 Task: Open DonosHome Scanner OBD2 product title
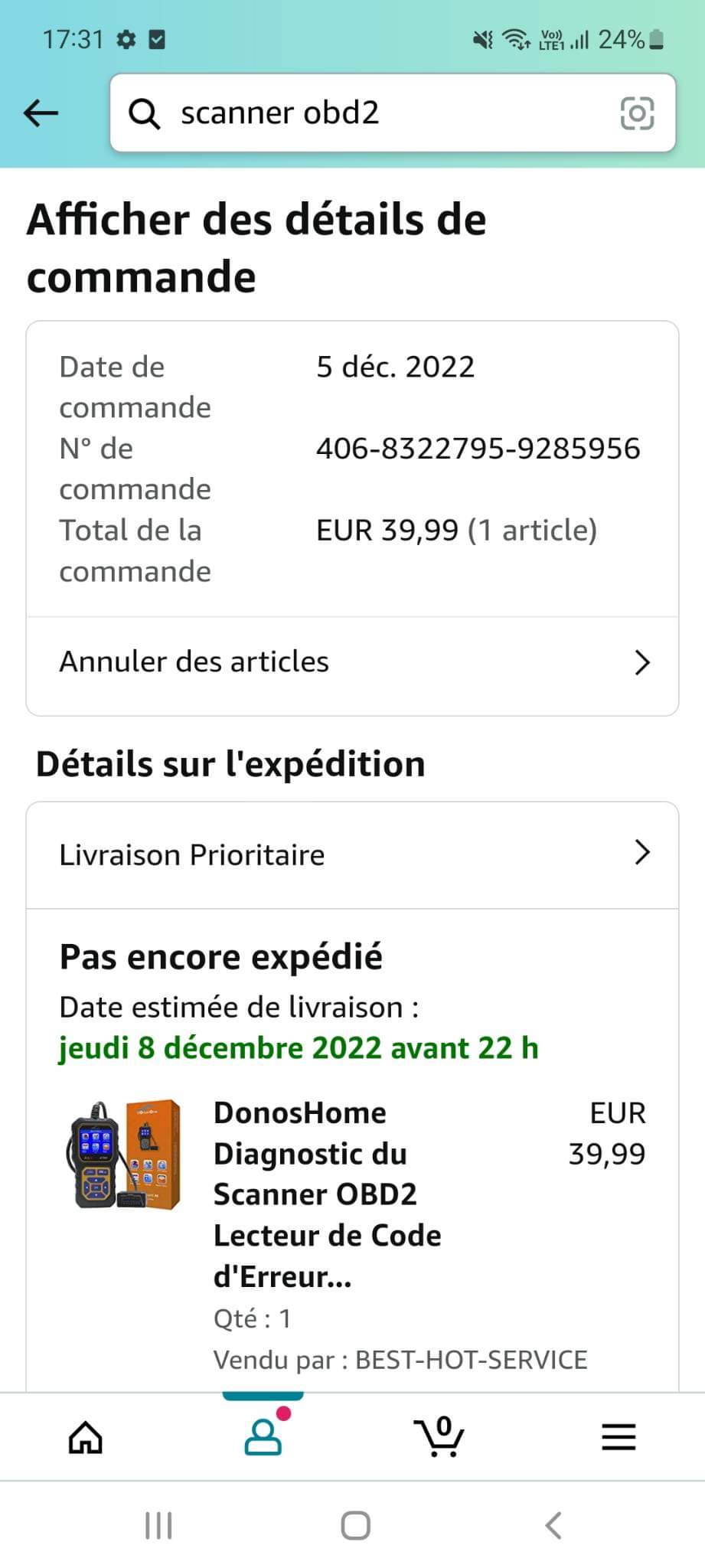click(x=328, y=1194)
